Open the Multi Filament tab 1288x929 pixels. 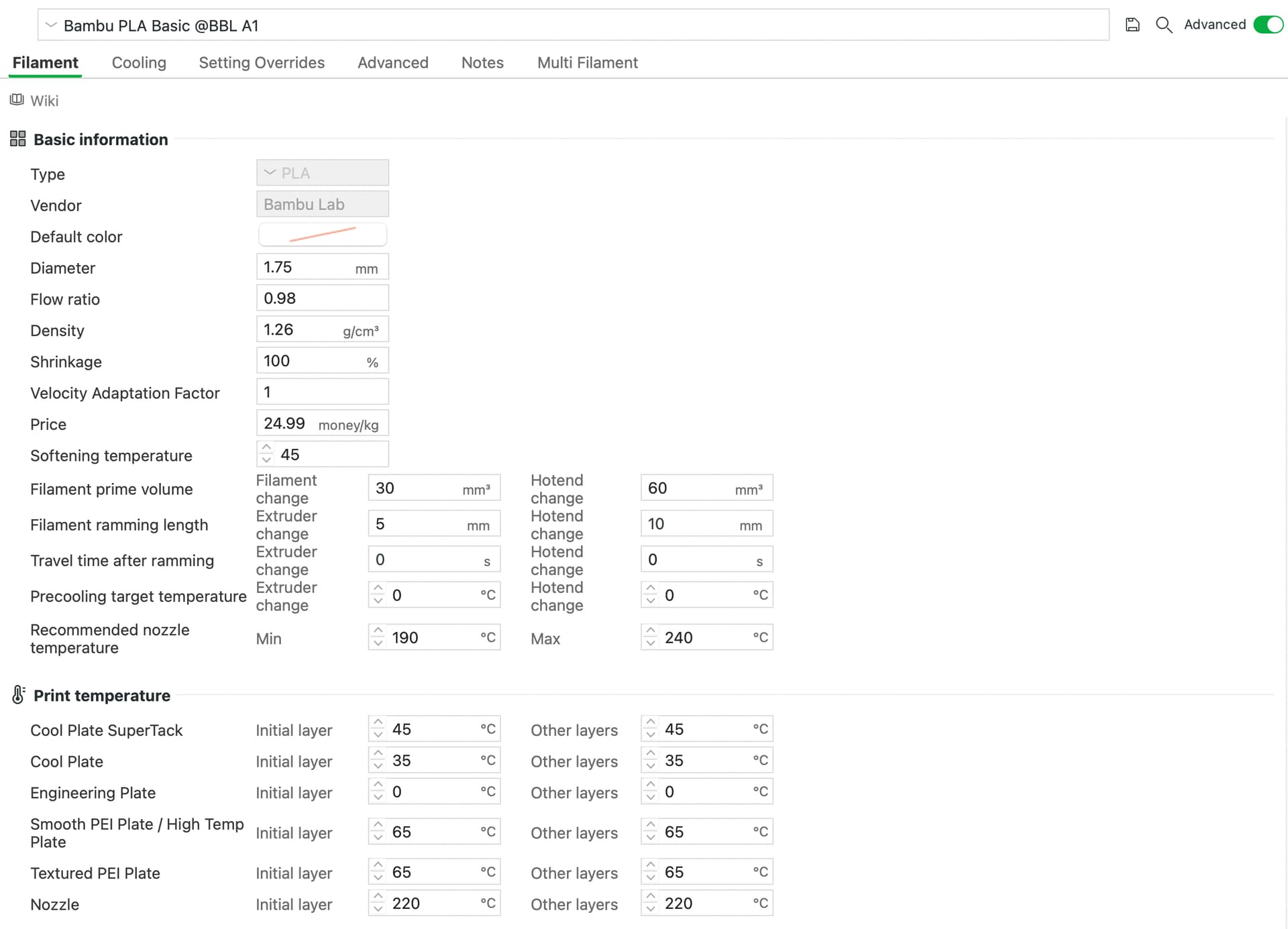588,62
